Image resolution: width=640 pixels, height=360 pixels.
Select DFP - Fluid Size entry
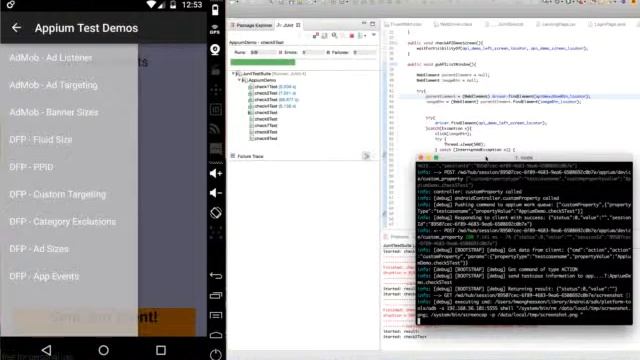41,140
